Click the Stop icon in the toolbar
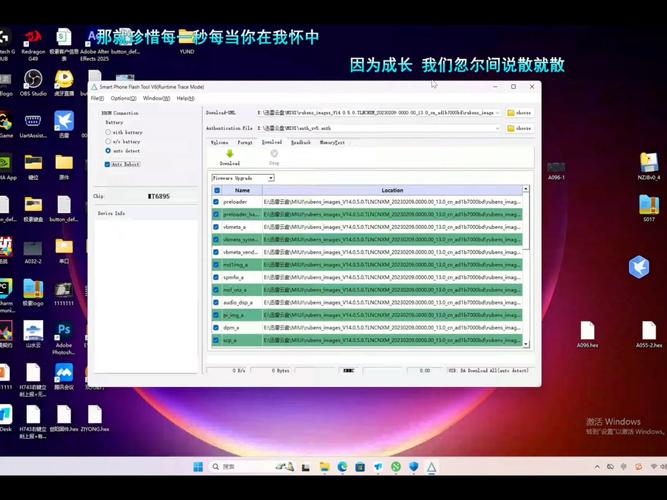667x500 pixels. coord(274,154)
